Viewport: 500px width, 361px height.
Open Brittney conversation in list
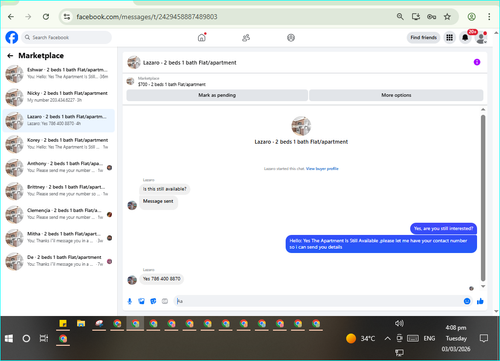click(x=59, y=191)
